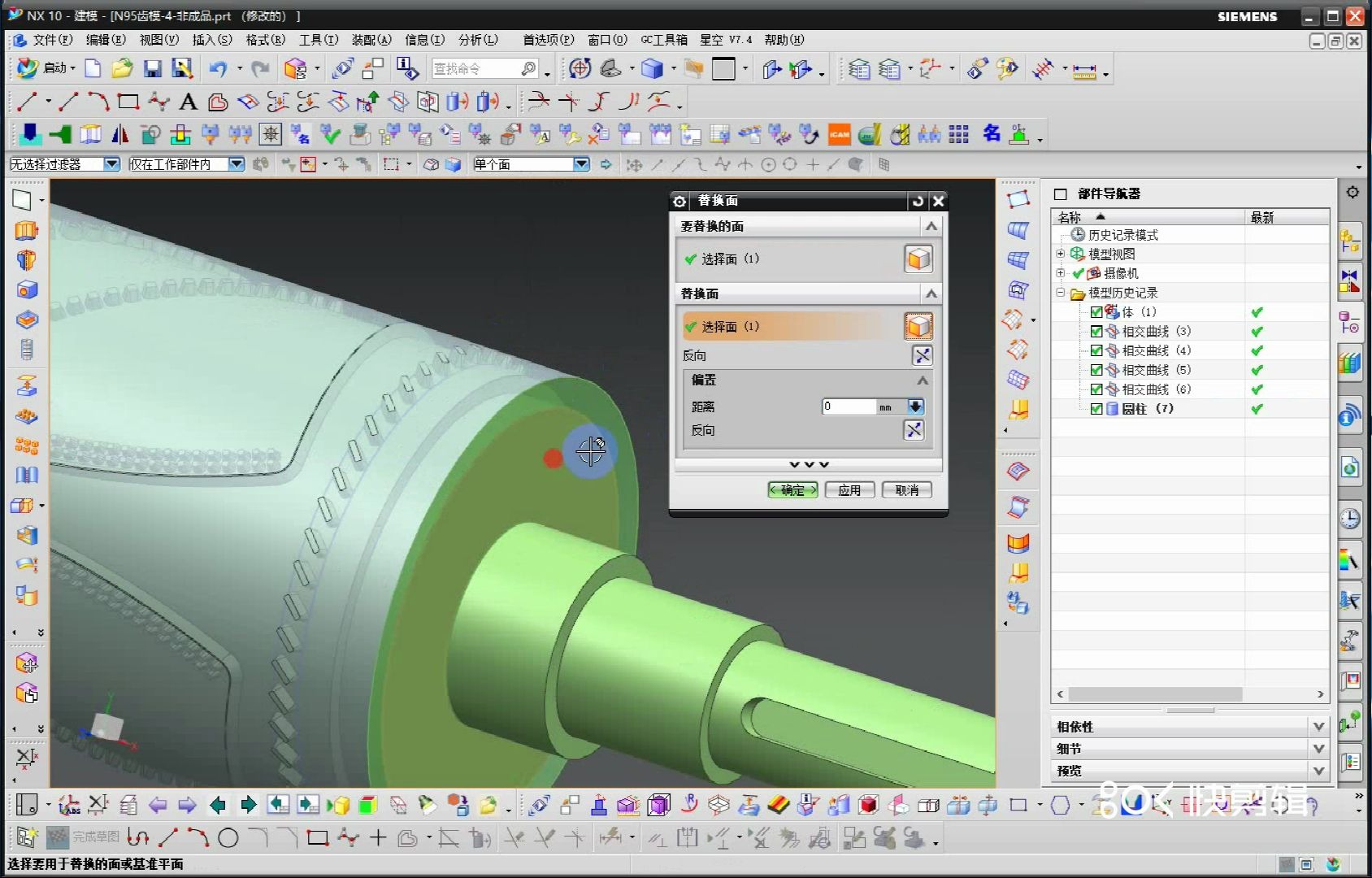Viewport: 1372px width, 878px height.
Task: Click the Undo arrow icon
Action: pyautogui.click(x=217, y=69)
